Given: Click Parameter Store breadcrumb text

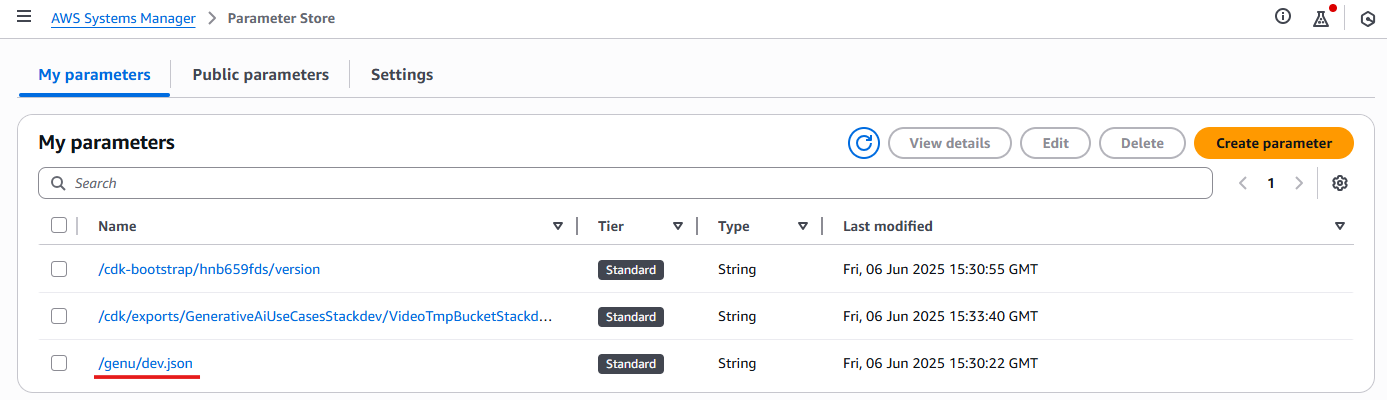Looking at the screenshot, I should click(x=282, y=18).
